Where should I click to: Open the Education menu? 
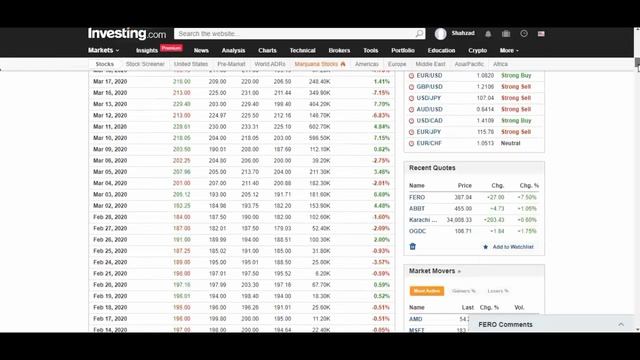point(441,51)
